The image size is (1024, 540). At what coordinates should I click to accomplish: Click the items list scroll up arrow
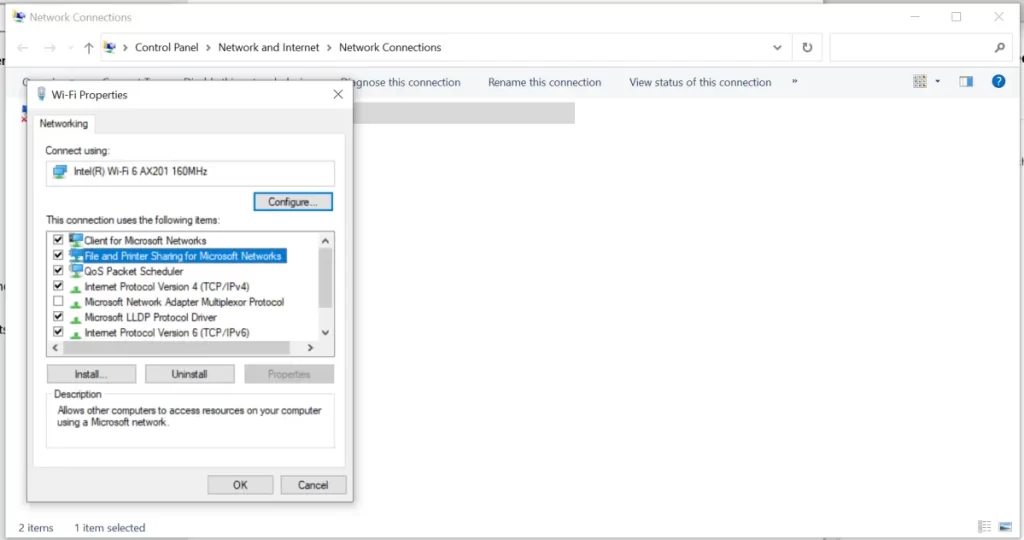tap(325, 241)
